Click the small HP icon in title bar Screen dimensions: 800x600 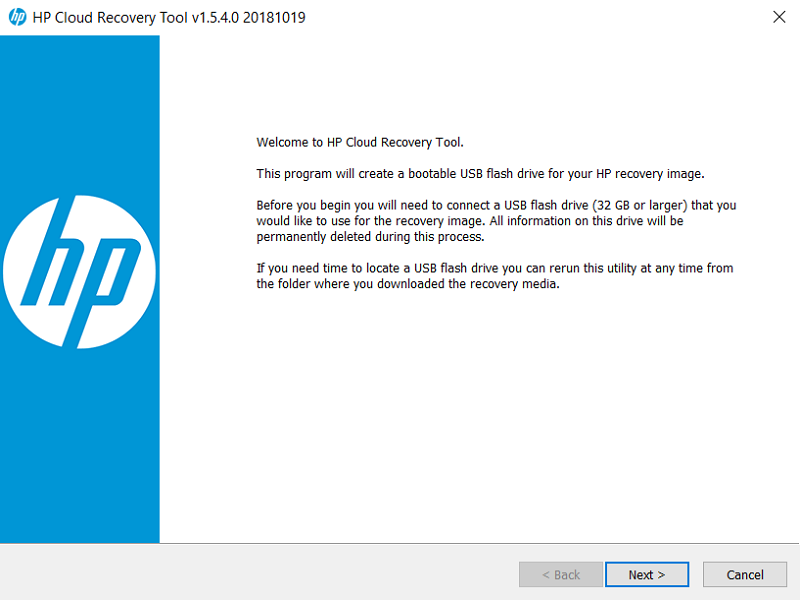17,17
